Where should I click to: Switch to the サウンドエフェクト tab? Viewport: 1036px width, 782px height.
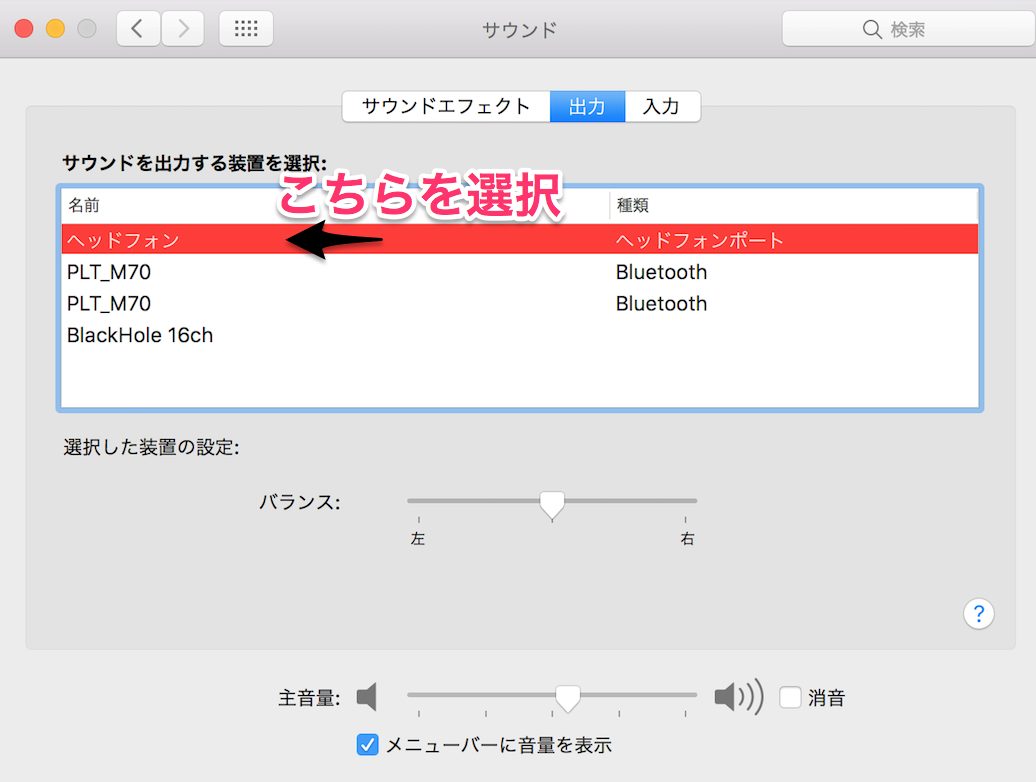click(446, 106)
